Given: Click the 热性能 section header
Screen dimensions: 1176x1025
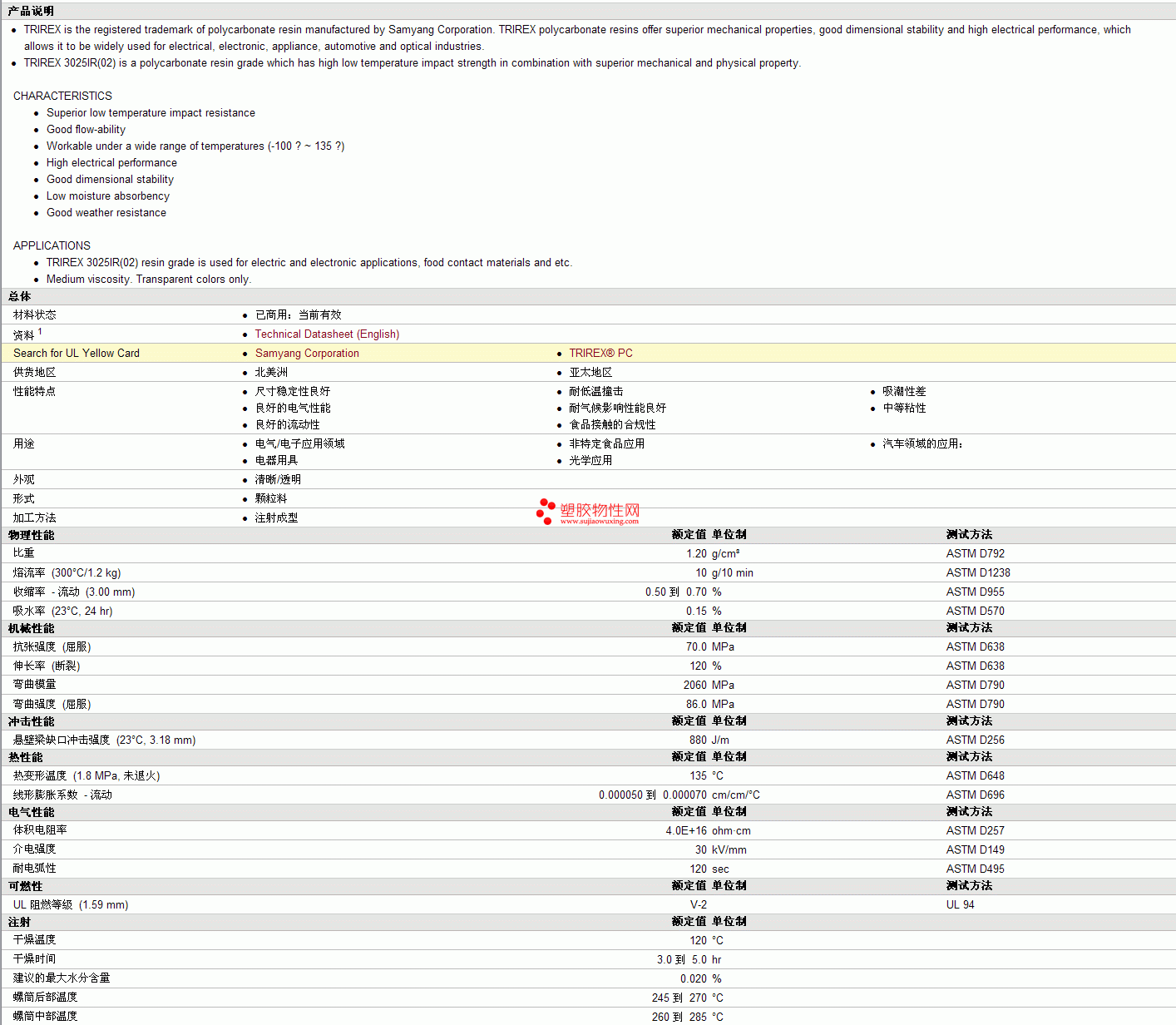Looking at the screenshot, I should tap(25, 757).
